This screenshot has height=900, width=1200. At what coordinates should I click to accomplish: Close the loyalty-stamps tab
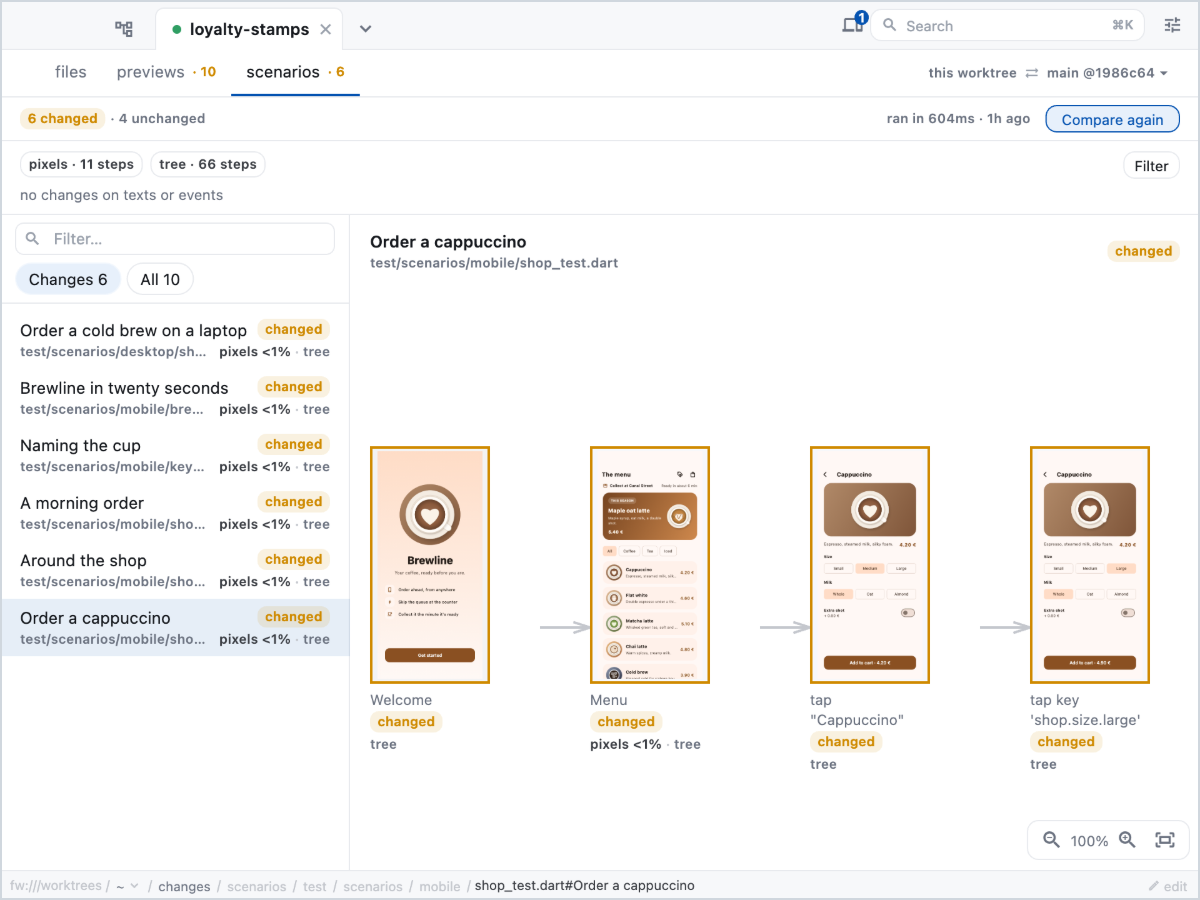coord(325,30)
